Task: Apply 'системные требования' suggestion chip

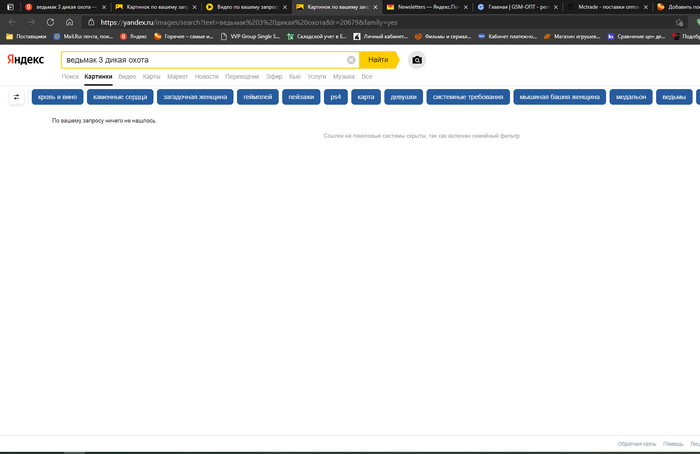Action: (x=468, y=97)
